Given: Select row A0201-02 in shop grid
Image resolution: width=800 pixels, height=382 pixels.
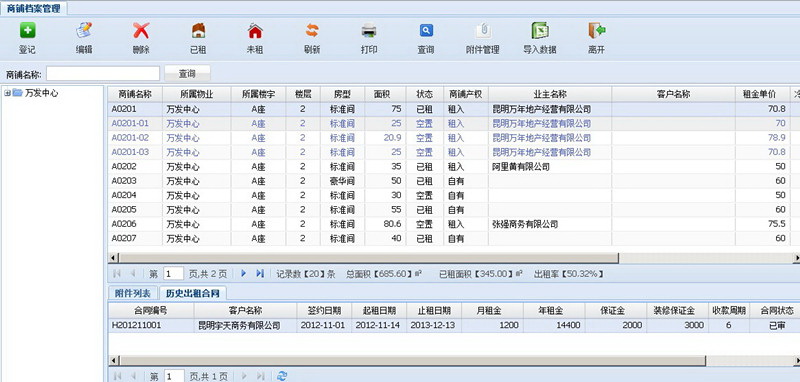Looking at the screenshot, I should [454, 138].
